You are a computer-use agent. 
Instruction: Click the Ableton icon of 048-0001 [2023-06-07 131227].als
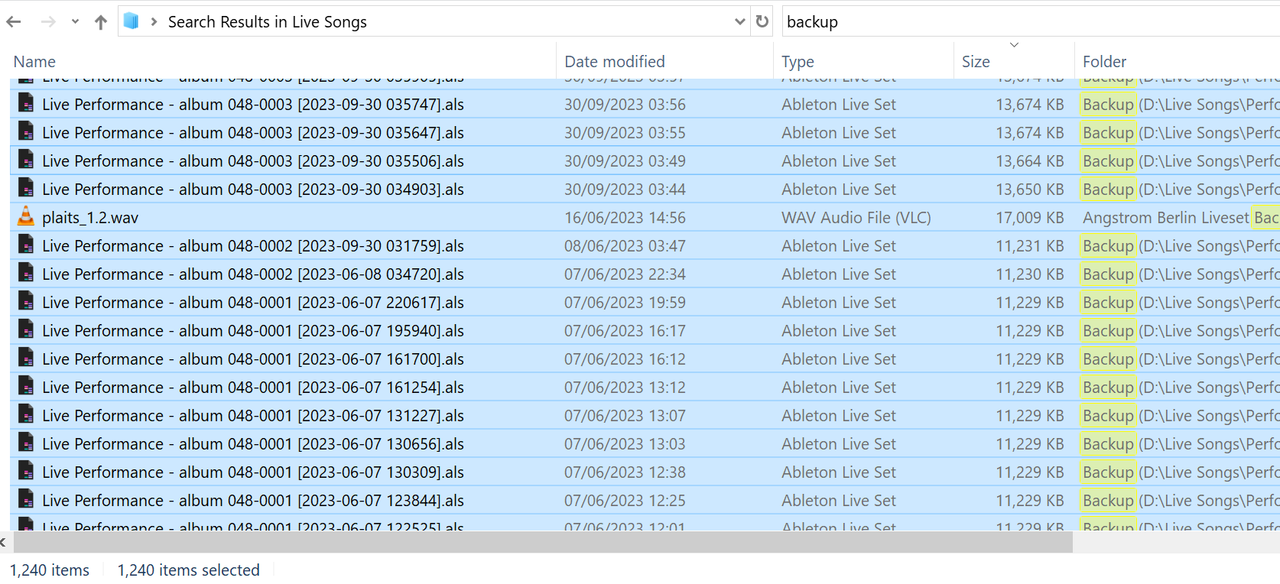26,415
